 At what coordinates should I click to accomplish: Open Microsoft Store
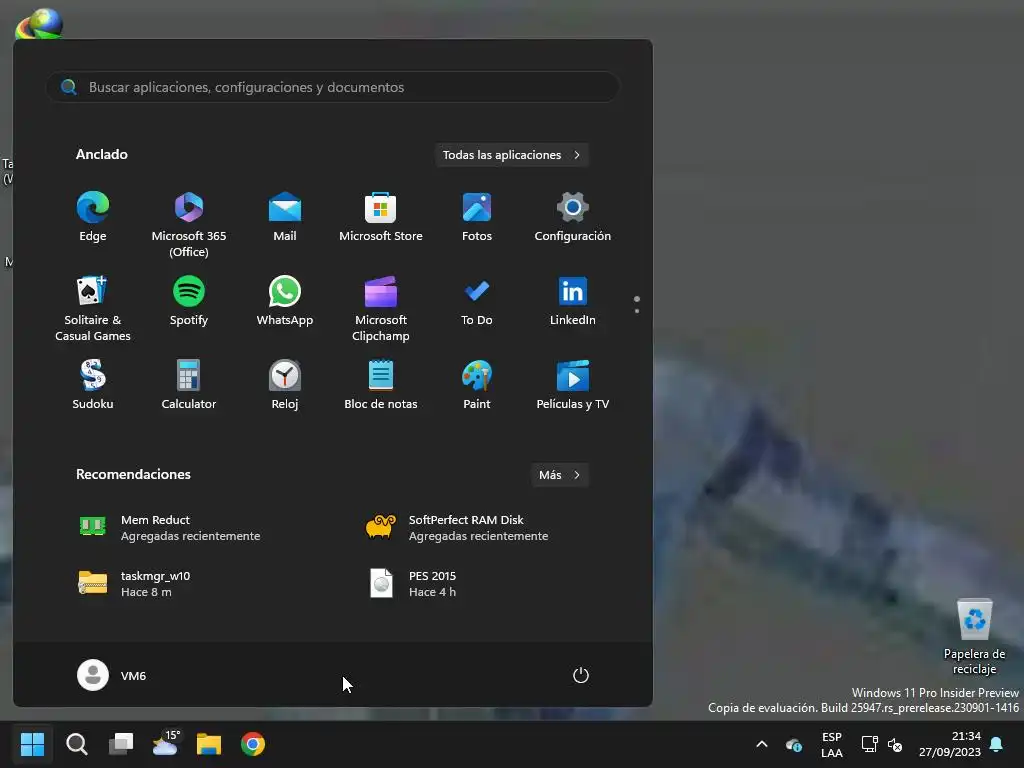[381, 217]
